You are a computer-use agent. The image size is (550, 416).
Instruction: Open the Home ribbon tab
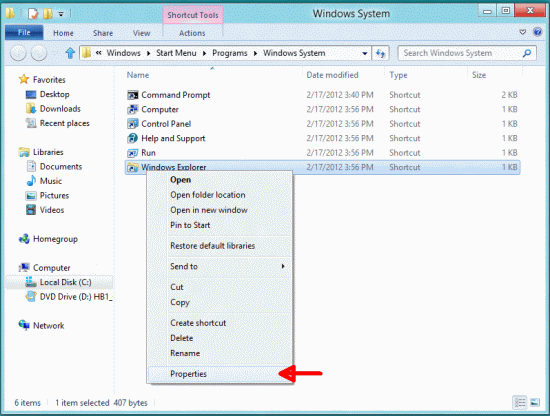click(63, 33)
